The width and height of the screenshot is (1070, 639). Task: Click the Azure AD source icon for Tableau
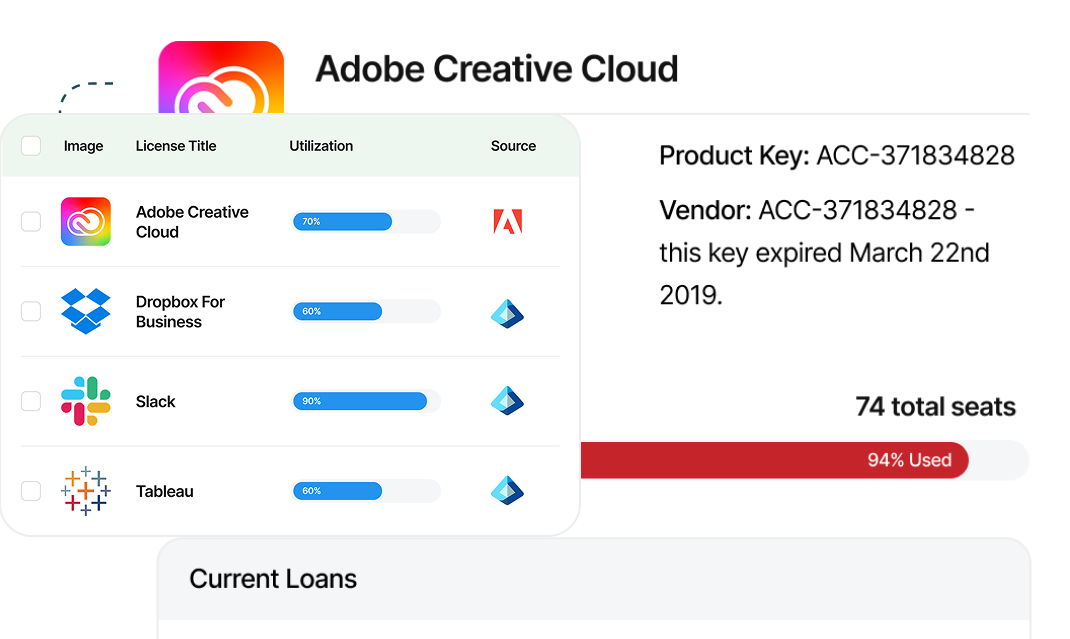click(x=507, y=491)
